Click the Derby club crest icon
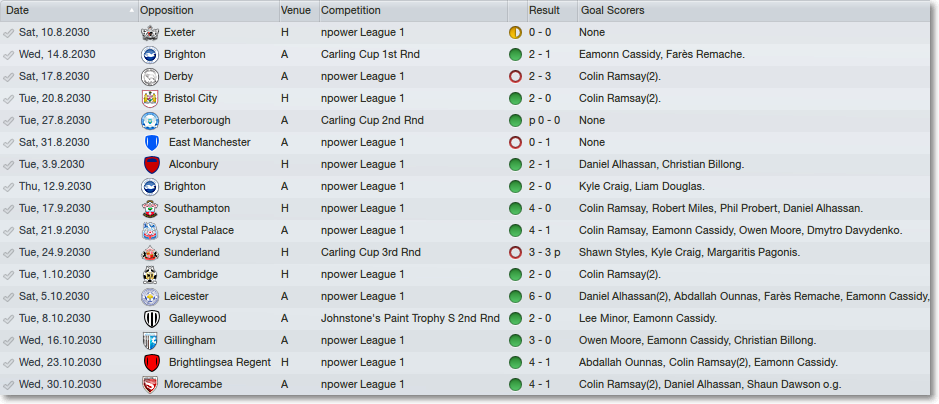The height and width of the screenshot is (404, 939). 150,77
